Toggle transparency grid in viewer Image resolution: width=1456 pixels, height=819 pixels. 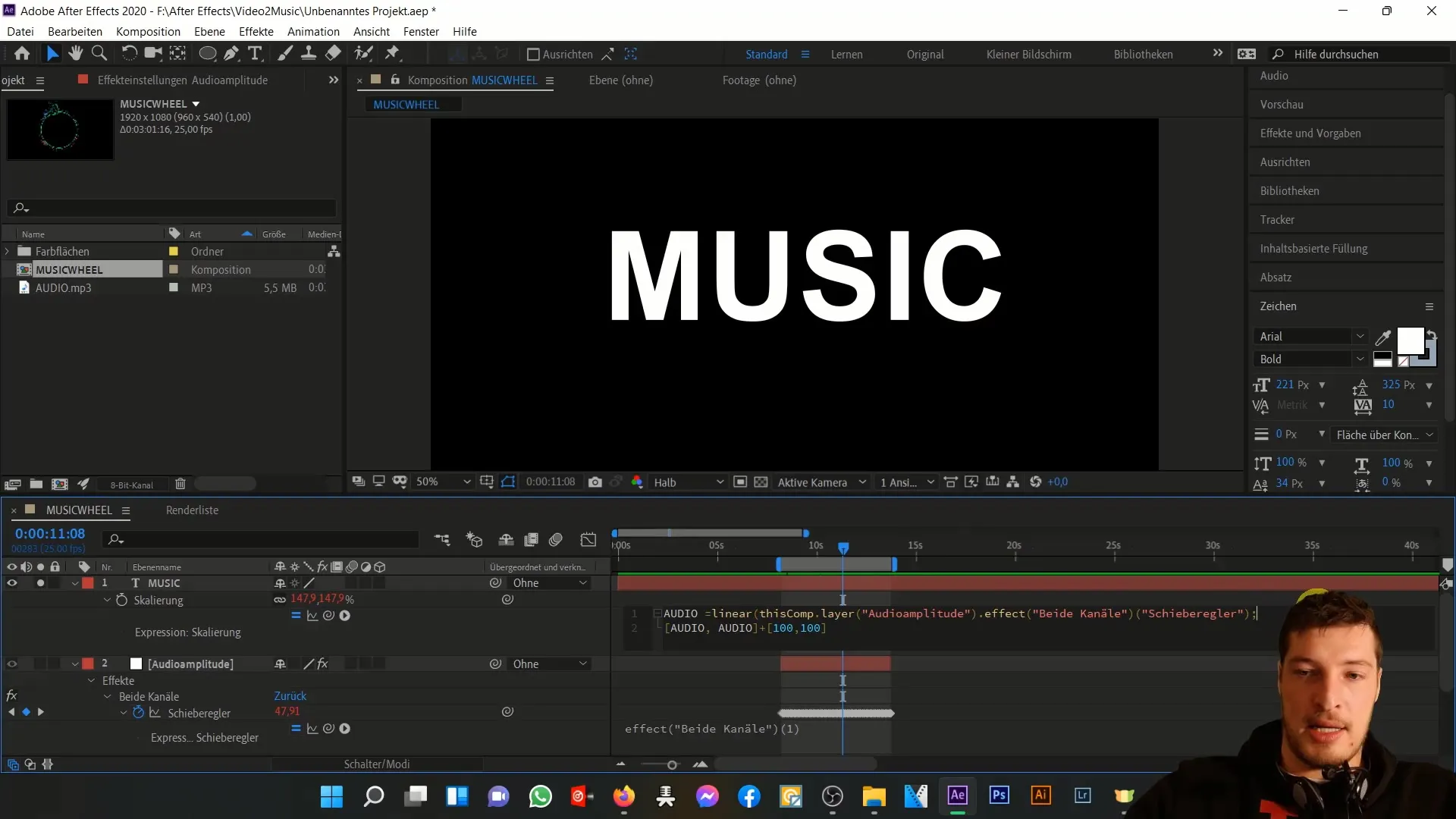point(761,482)
